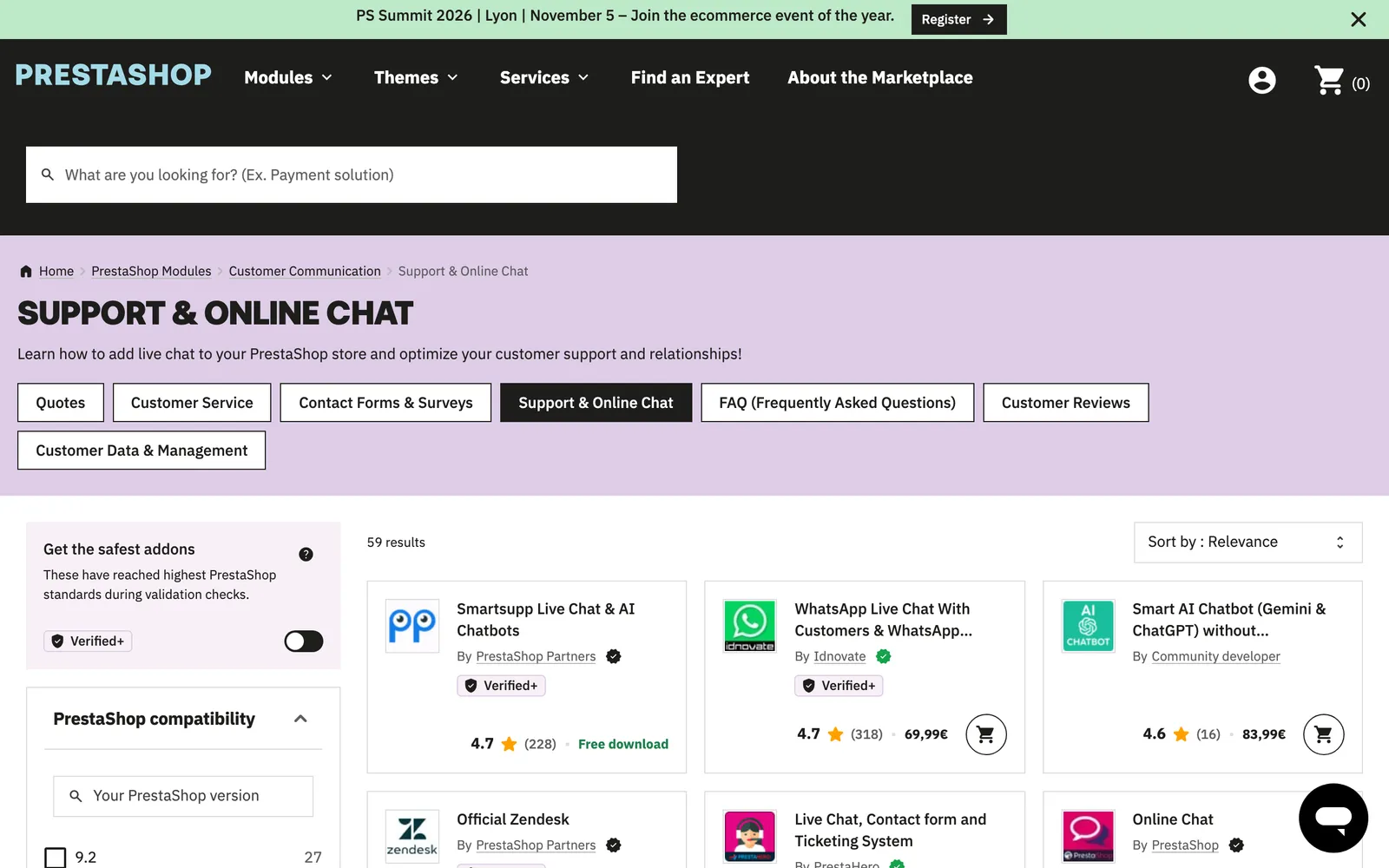Open the Find an Expert link

pyautogui.click(x=690, y=77)
